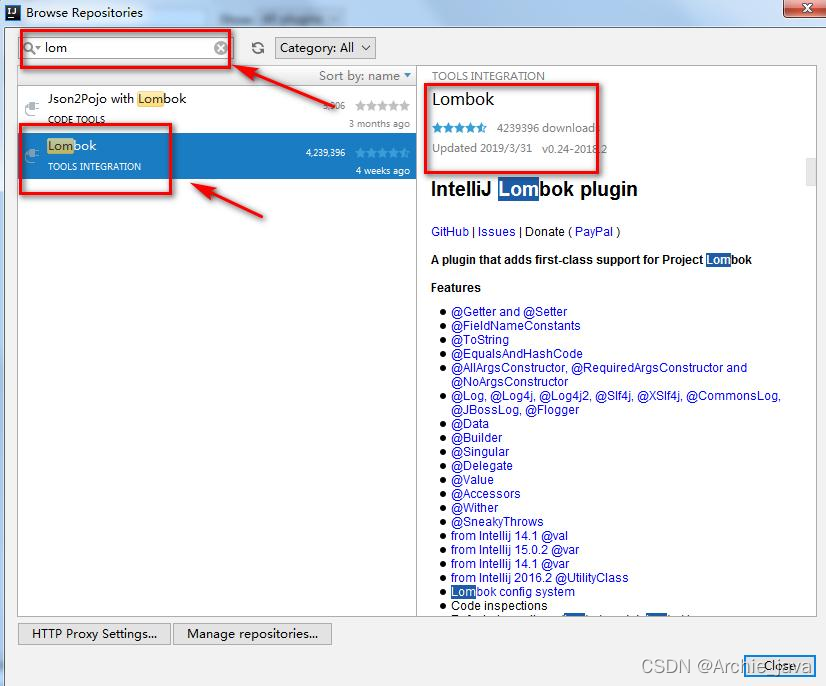Open the Category: All dropdown
This screenshot has height=686, width=826.
click(x=325, y=48)
